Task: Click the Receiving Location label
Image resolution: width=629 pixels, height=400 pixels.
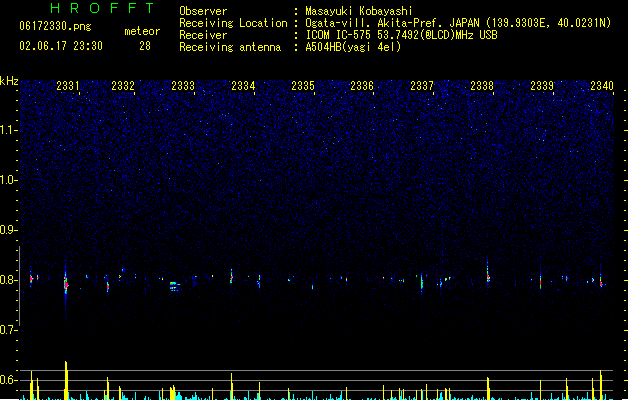Action: point(233,23)
